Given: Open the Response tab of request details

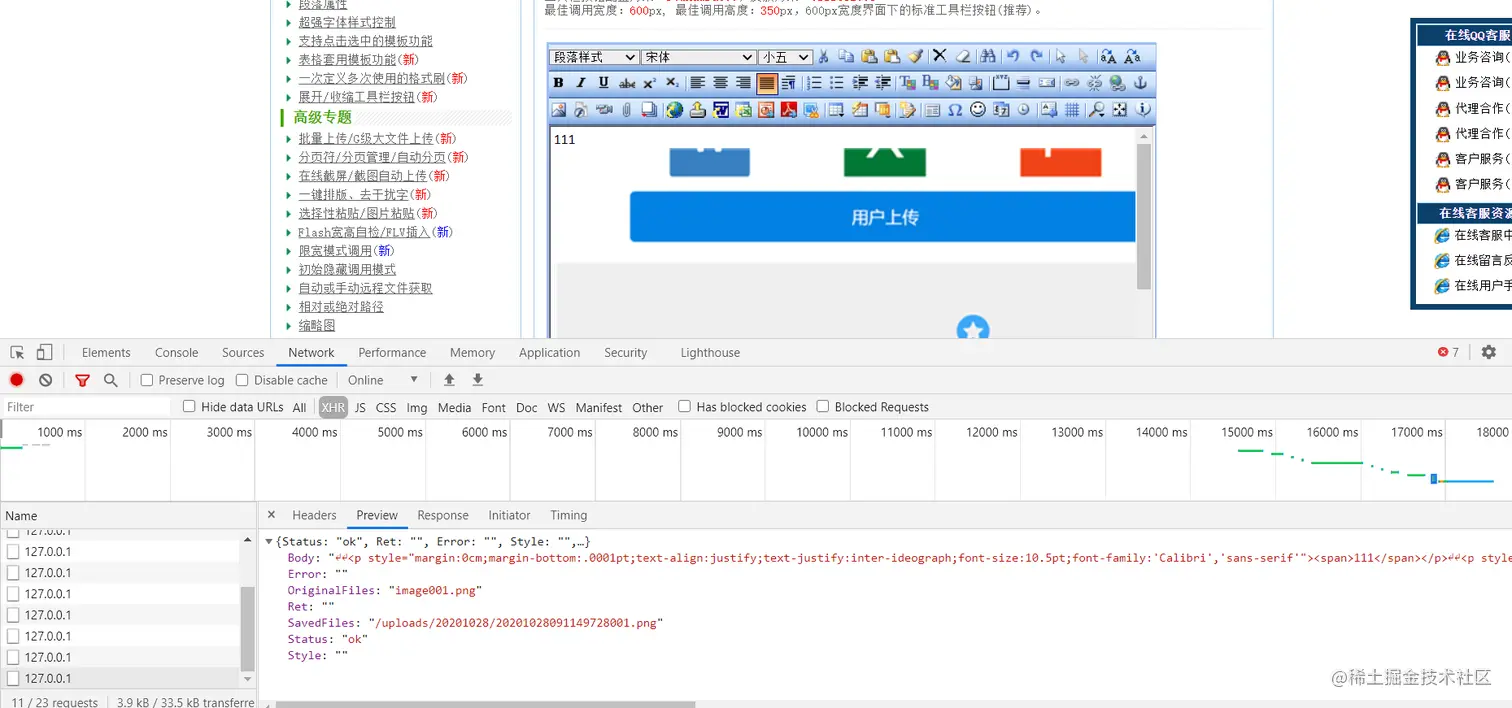Looking at the screenshot, I should point(443,515).
